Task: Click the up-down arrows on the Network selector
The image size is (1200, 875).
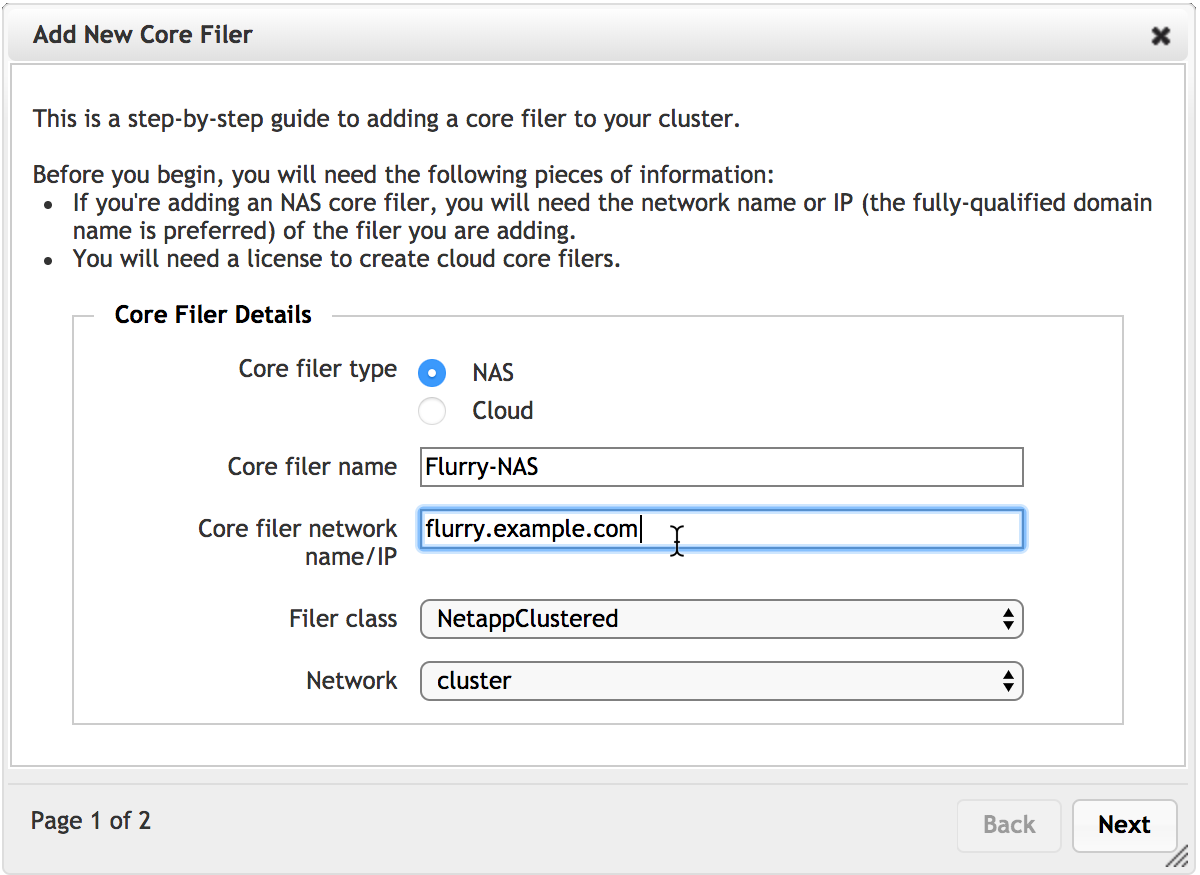Action: [1008, 681]
